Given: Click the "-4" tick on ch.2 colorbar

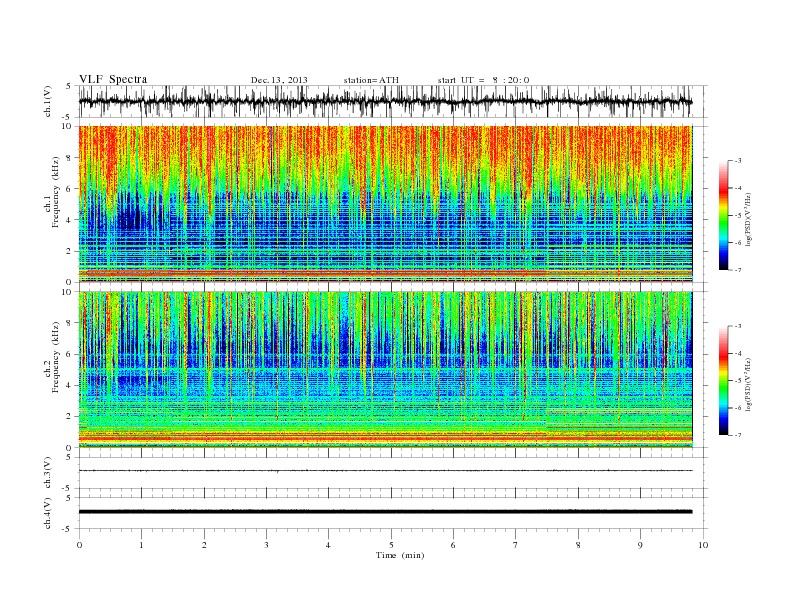Looking at the screenshot, I should point(737,353).
